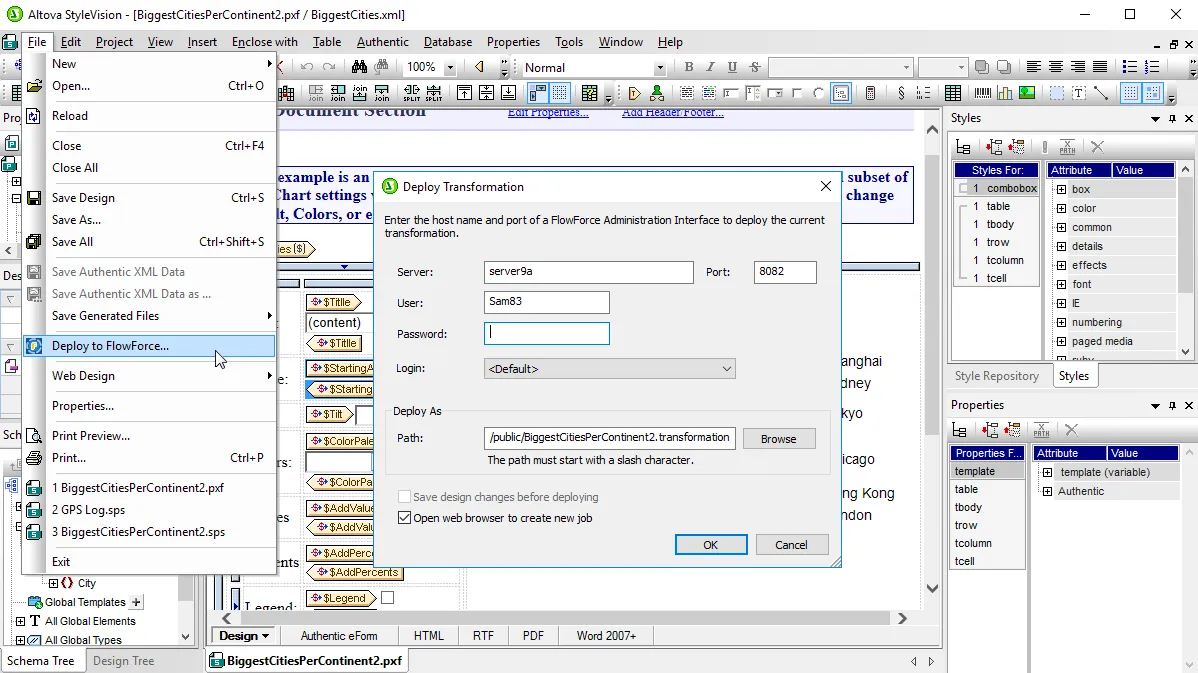Screen dimensions: 1198x673
Task: Open the Design tab dropdown arrow
Action: pyautogui.click(x=266, y=636)
